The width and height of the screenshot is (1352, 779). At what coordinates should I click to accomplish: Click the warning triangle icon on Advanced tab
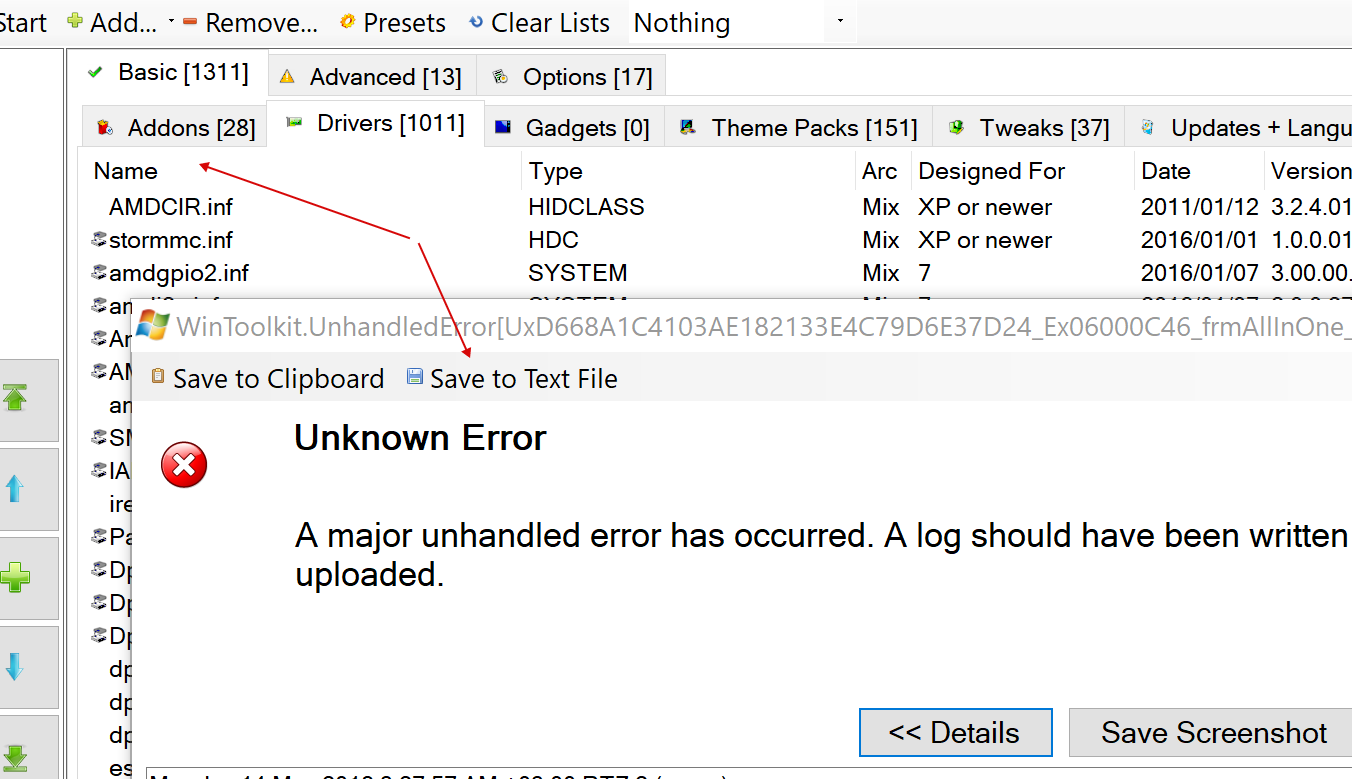pos(287,77)
